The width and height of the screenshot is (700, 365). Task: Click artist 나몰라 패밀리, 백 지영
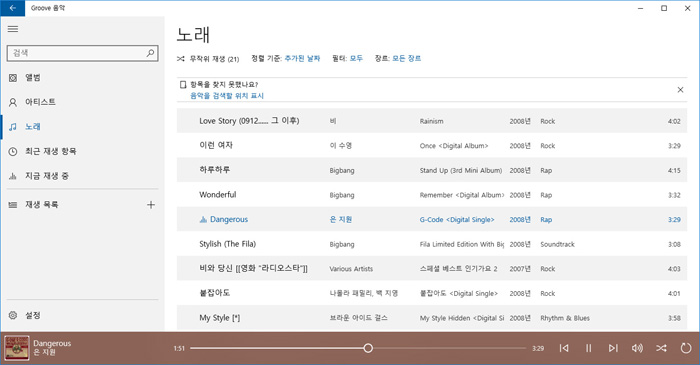pyautogui.click(x=363, y=294)
